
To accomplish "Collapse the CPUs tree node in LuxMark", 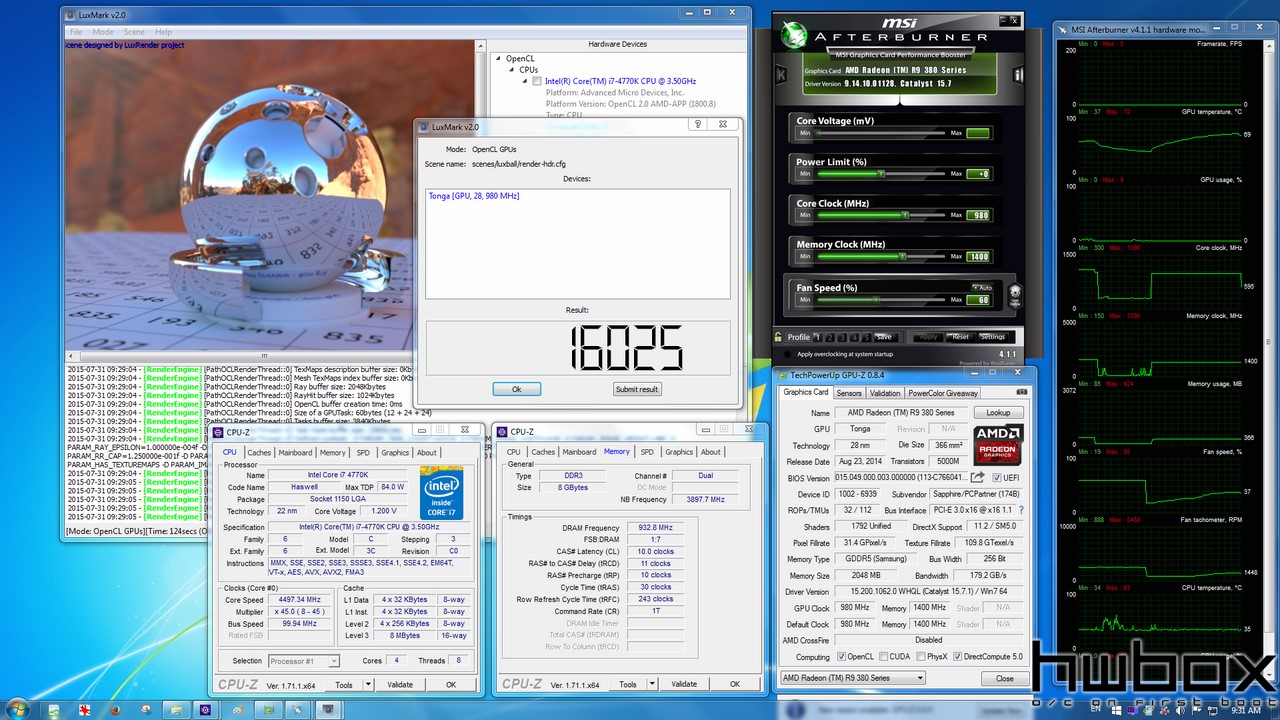I will click(x=510, y=70).
